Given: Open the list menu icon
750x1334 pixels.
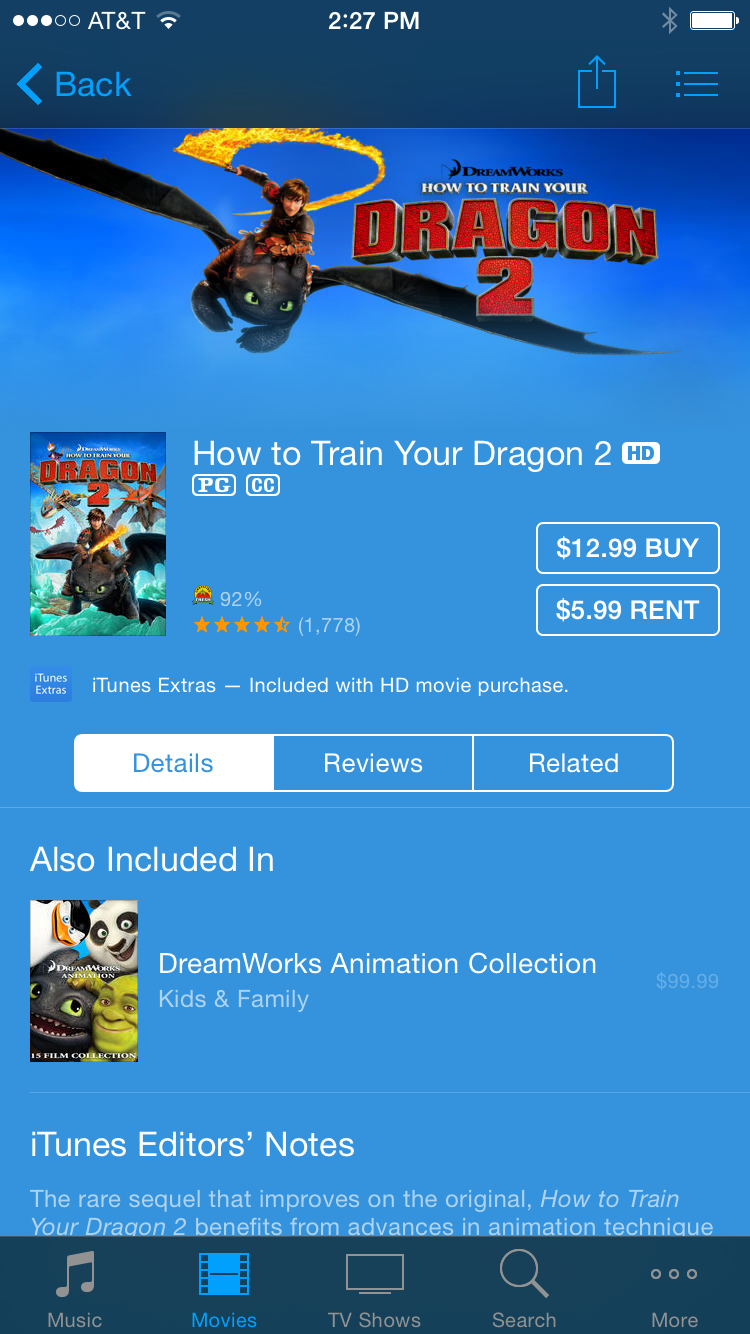Looking at the screenshot, I should coord(697,84).
